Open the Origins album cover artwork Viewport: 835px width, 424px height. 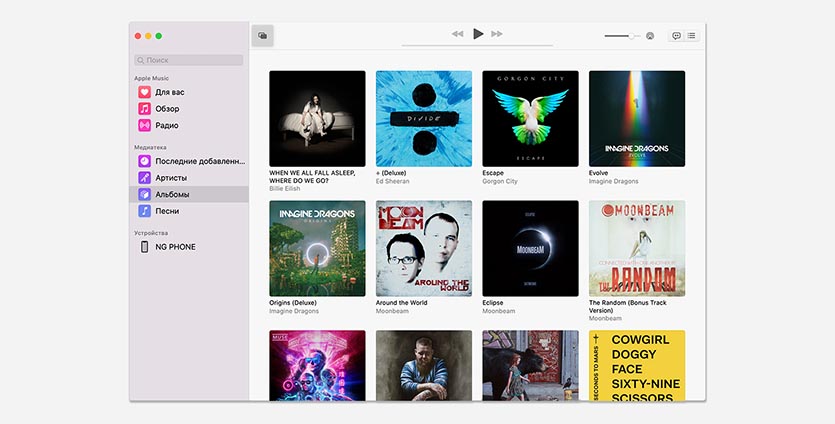point(317,248)
